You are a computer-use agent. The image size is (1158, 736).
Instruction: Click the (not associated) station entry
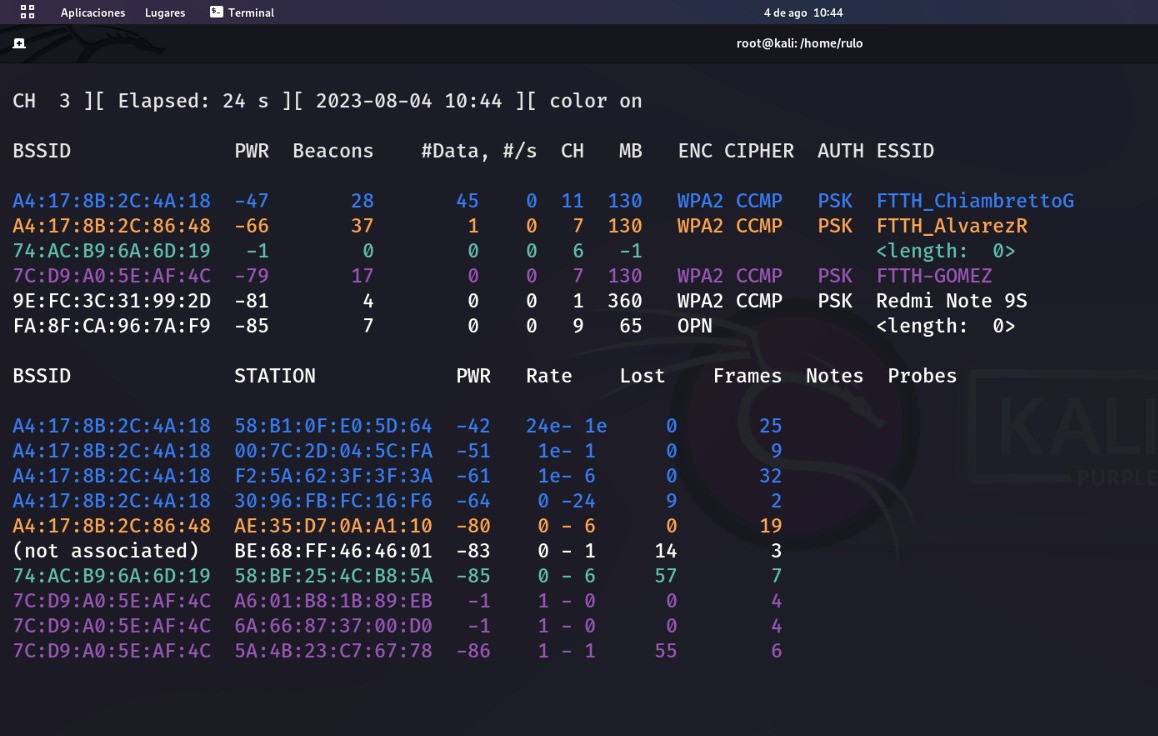[x=106, y=551]
